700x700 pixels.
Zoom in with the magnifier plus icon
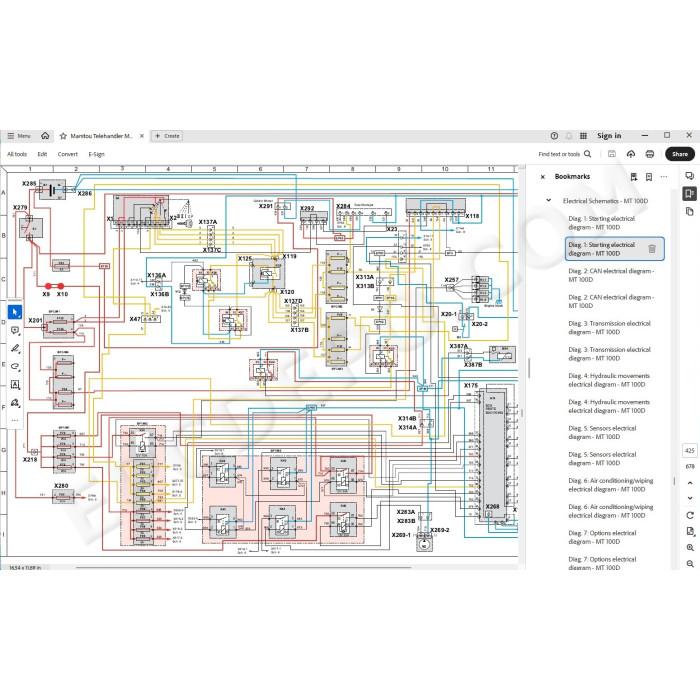[x=690, y=547]
